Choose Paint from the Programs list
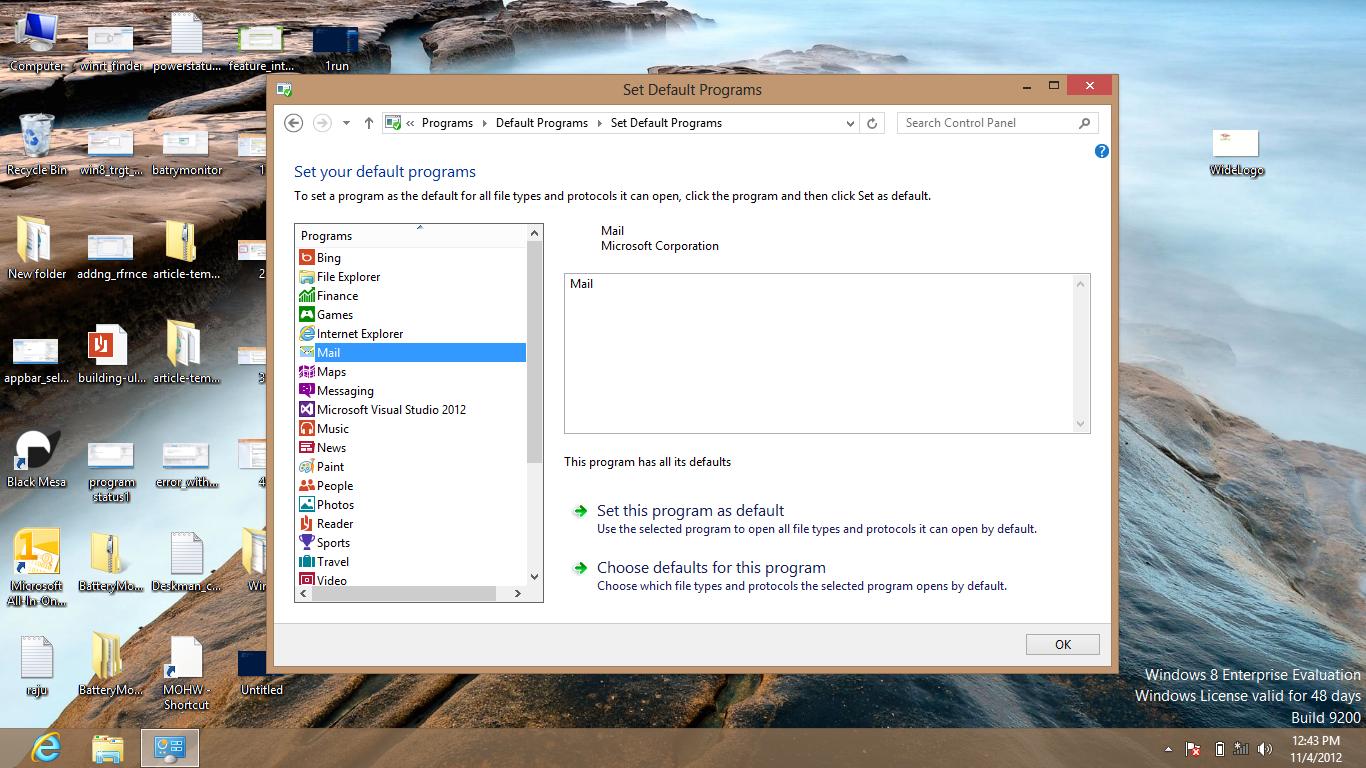This screenshot has height=768, width=1366. (x=412, y=467)
